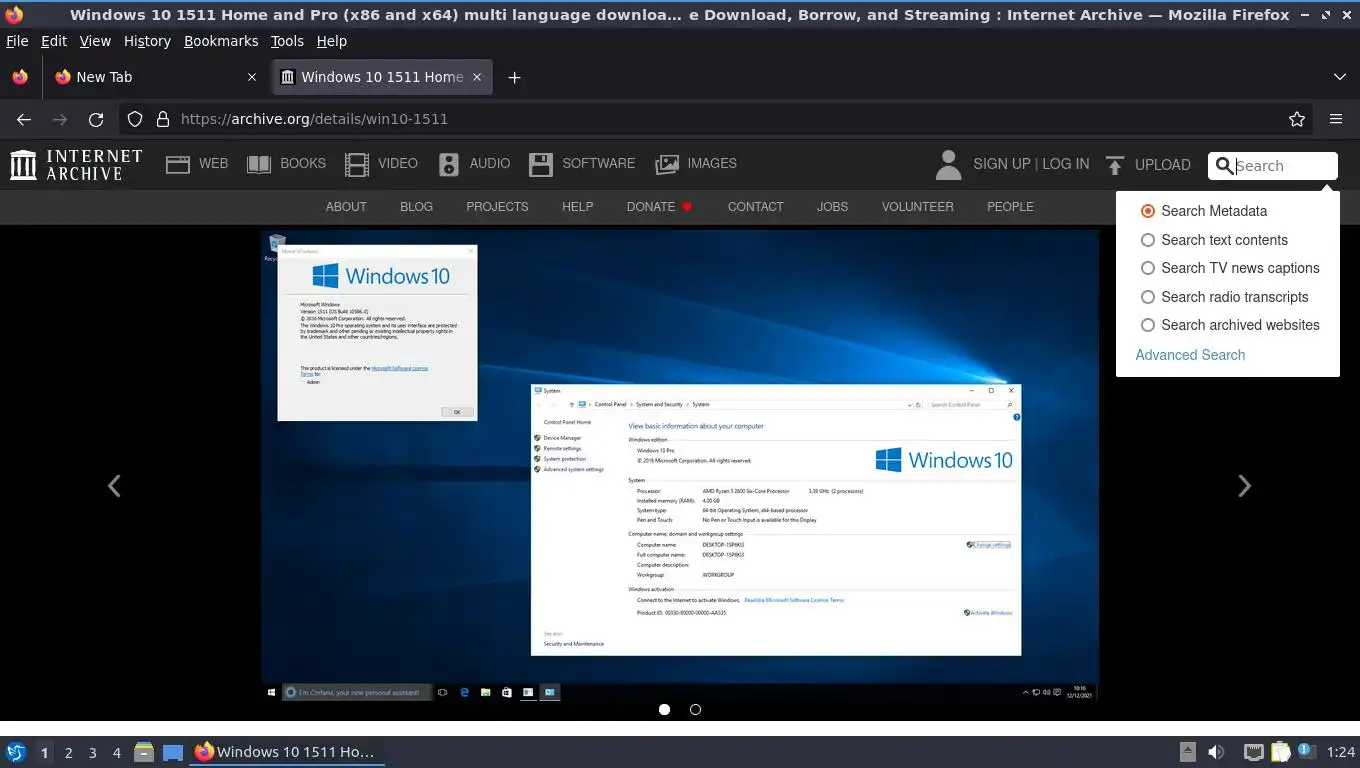
Task: Click the Firefox taskbar window entry
Action: point(287,752)
